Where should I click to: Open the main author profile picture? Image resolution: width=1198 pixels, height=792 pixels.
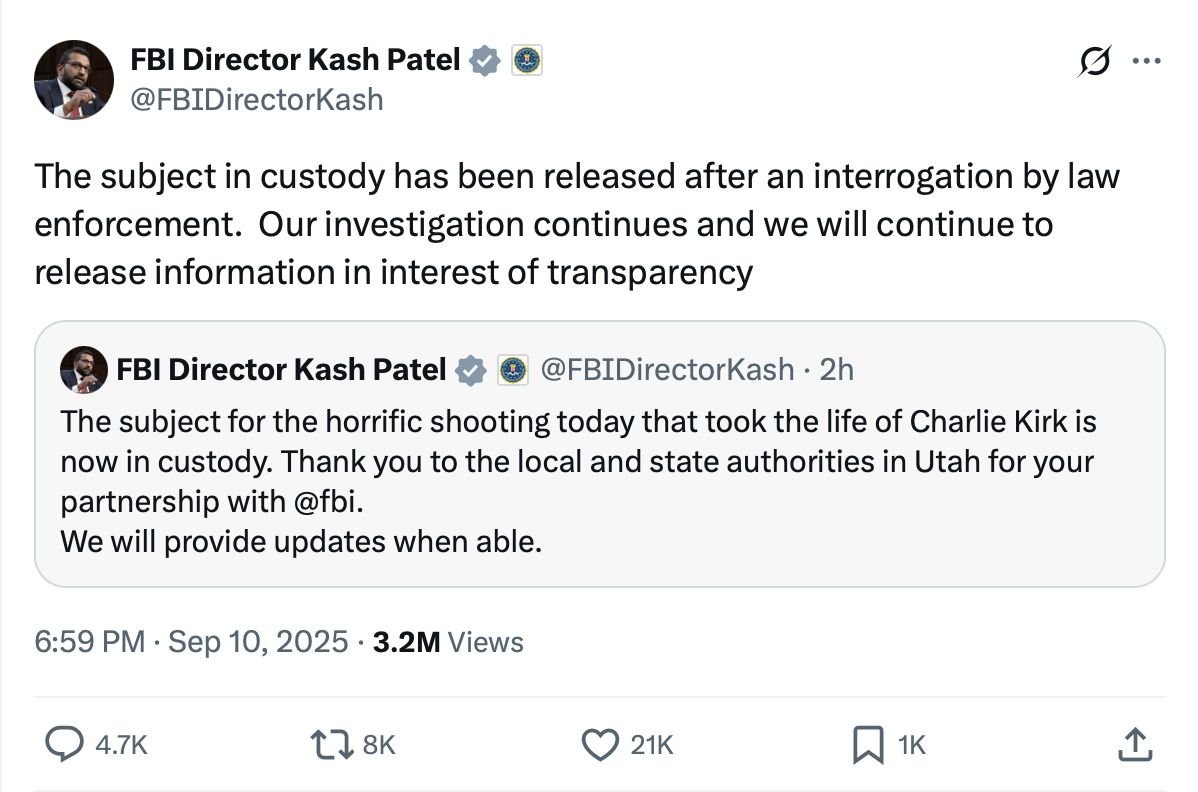click(x=74, y=79)
